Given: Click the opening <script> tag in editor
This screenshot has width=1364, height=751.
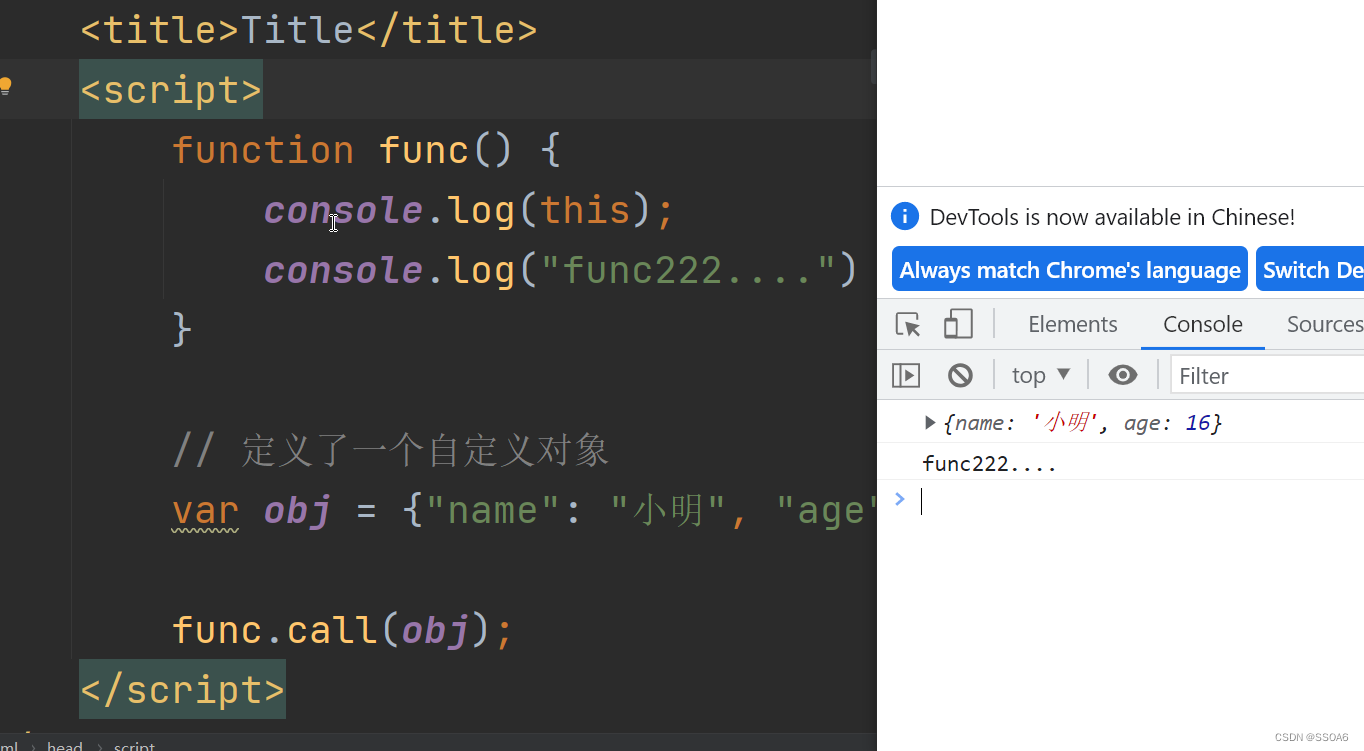Looking at the screenshot, I should pos(171,90).
